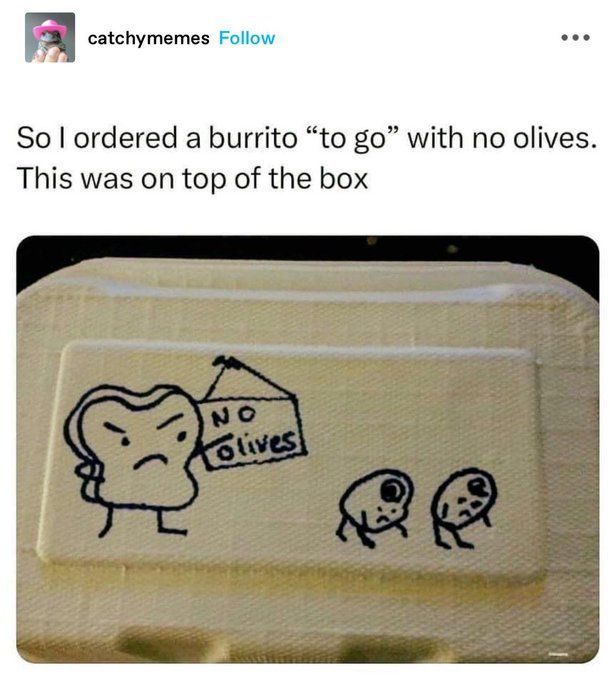Screen dimensions: 610x680
Task: Click the word 'olives.' in the caption
Action: pos(554,138)
